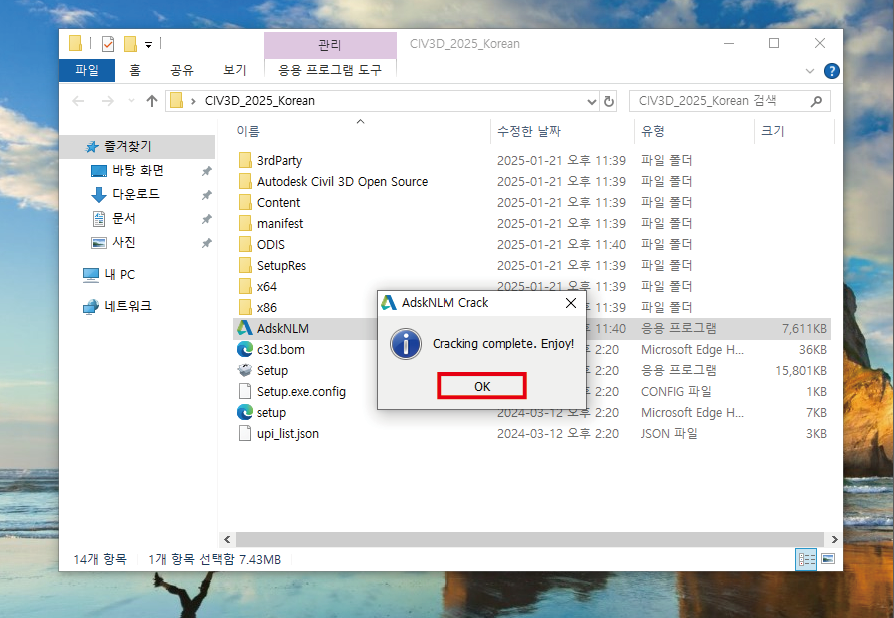Click the back navigation arrow
This screenshot has width=894, height=618.
point(78,101)
